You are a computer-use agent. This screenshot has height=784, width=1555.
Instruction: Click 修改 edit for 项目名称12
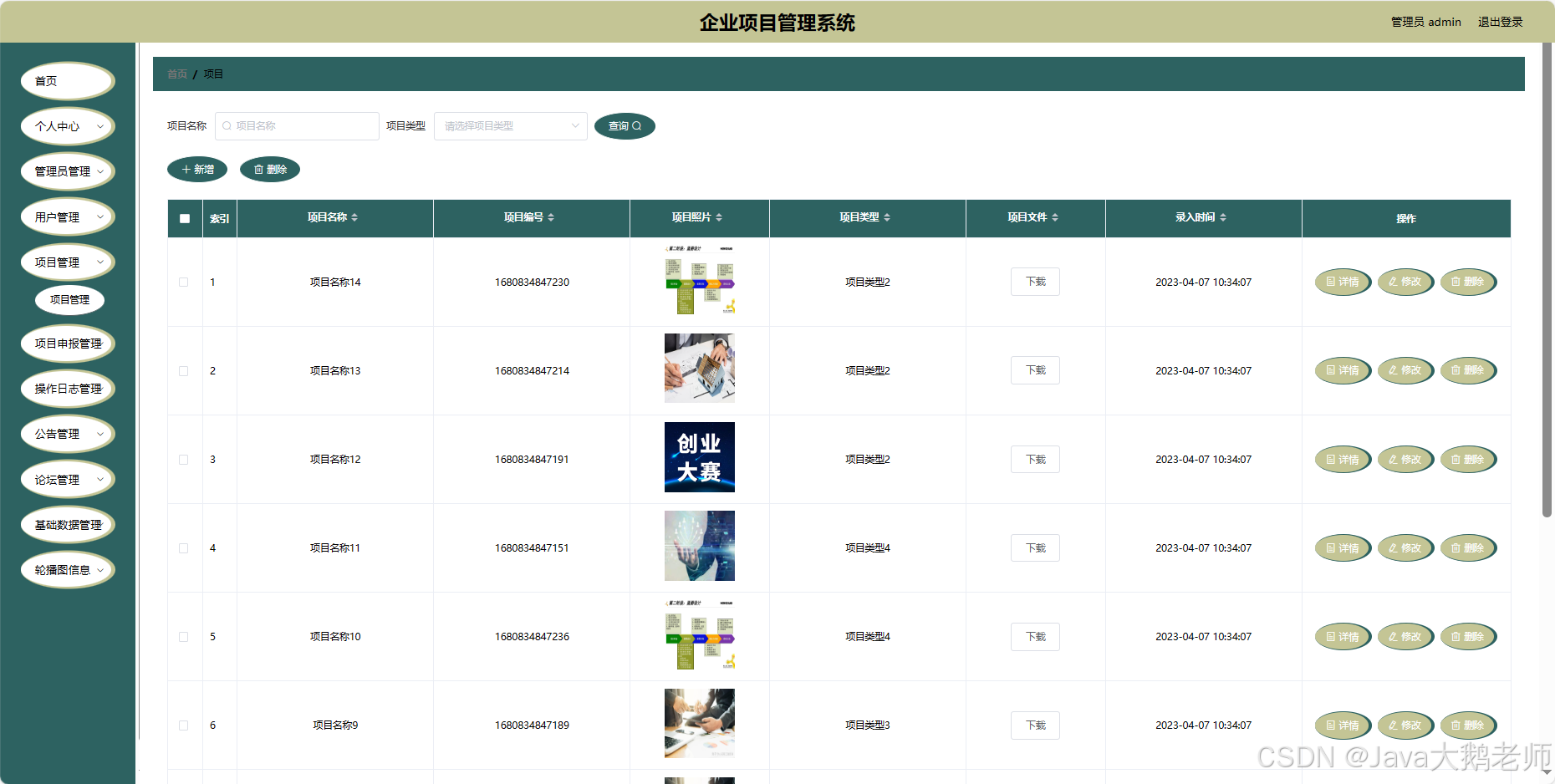(x=1405, y=460)
